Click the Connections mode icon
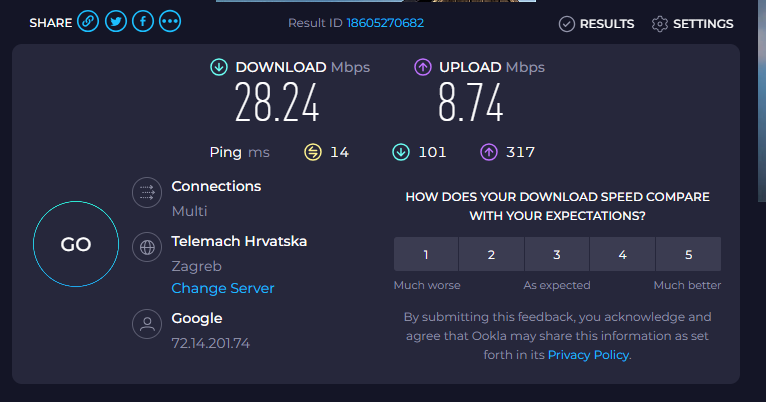Screen dimensions: 766x402 point(147,192)
